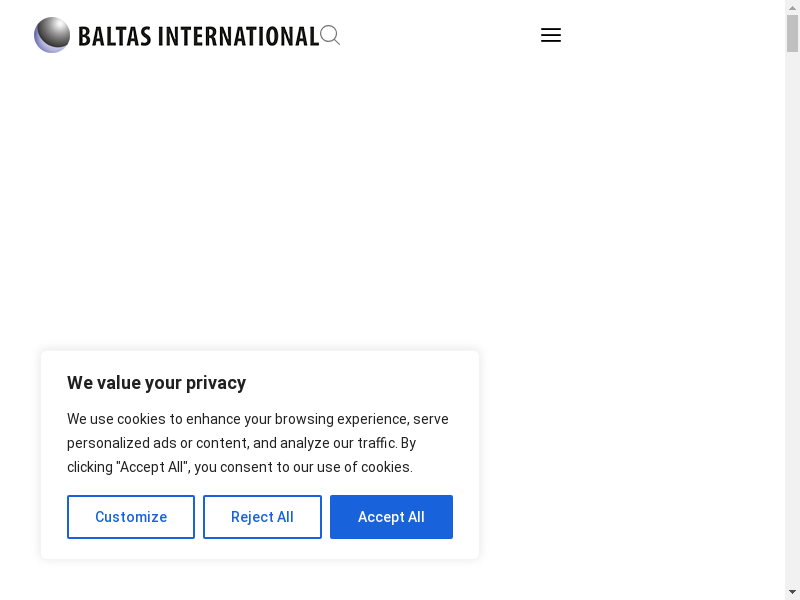Click the BALTAS INTERNATIONAL wordmark
Viewport: 800px width, 600px height.
198,37
